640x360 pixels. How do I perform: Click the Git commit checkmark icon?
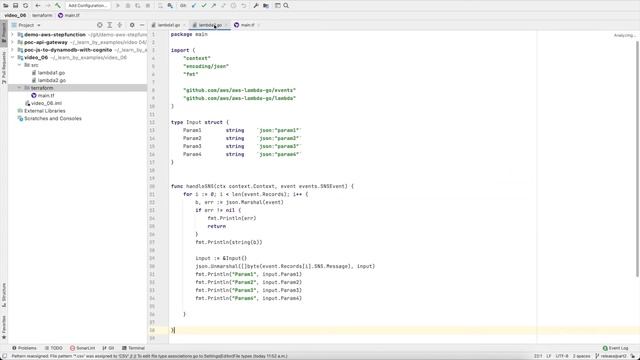204,6
